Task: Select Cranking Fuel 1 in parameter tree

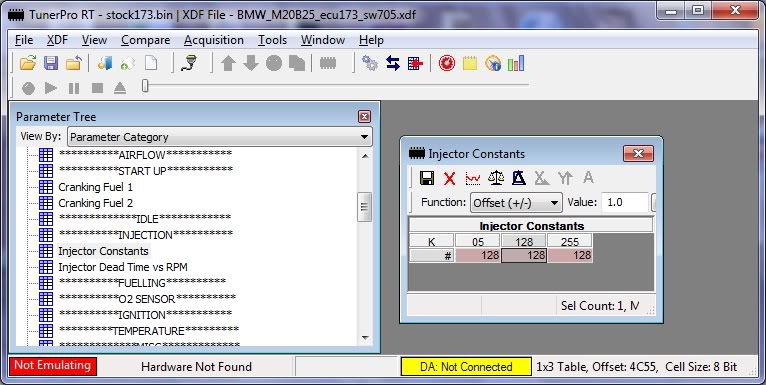Action: click(x=95, y=187)
